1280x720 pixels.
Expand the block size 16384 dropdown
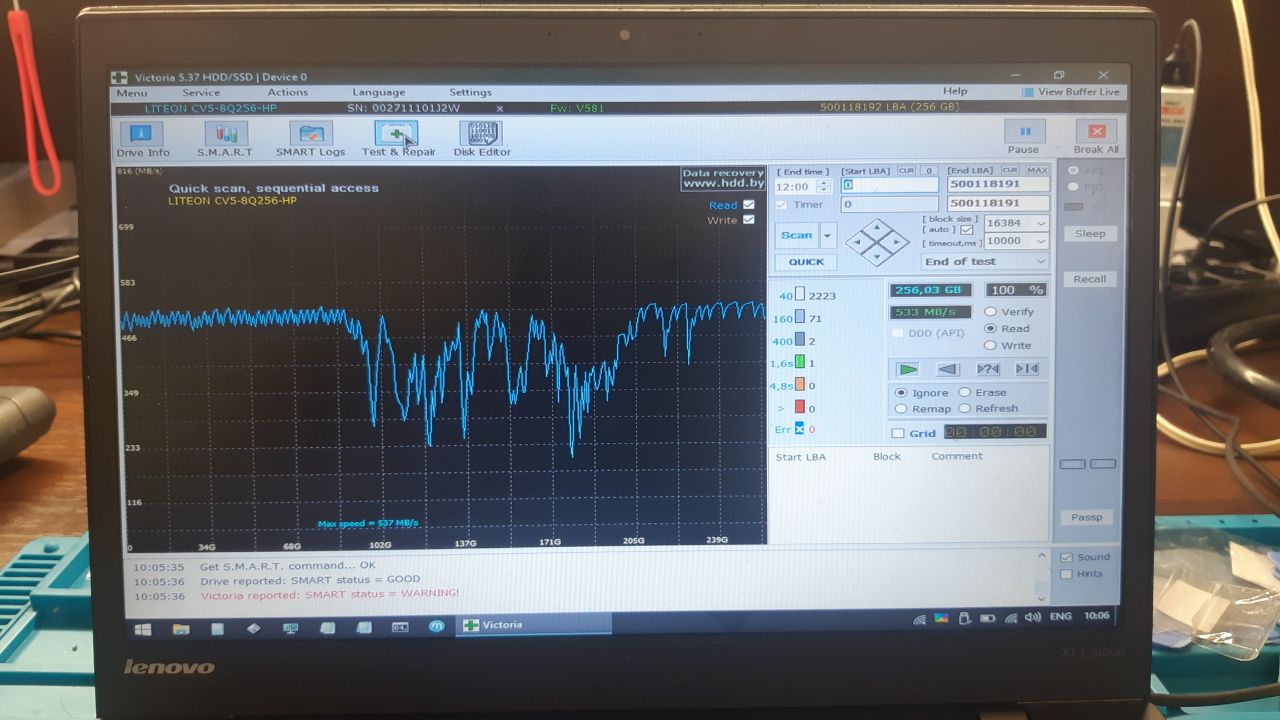(1041, 223)
